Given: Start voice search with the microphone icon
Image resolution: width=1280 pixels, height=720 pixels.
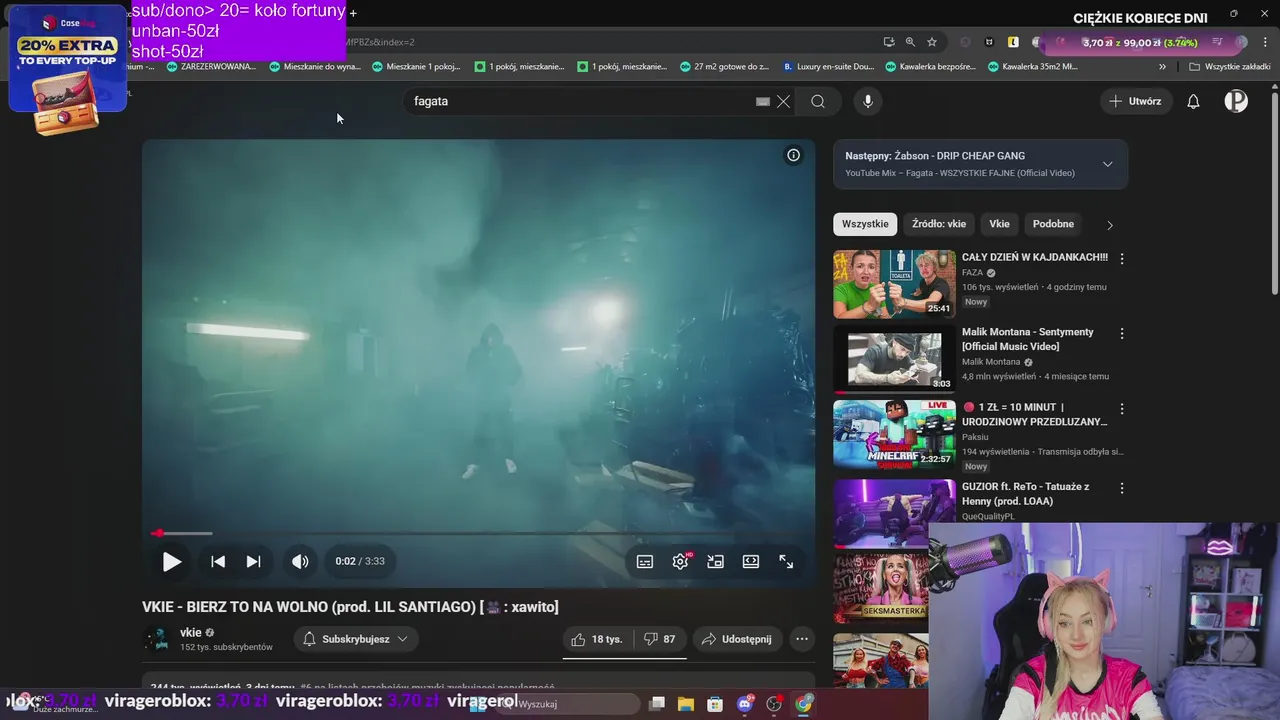Looking at the screenshot, I should [868, 101].
